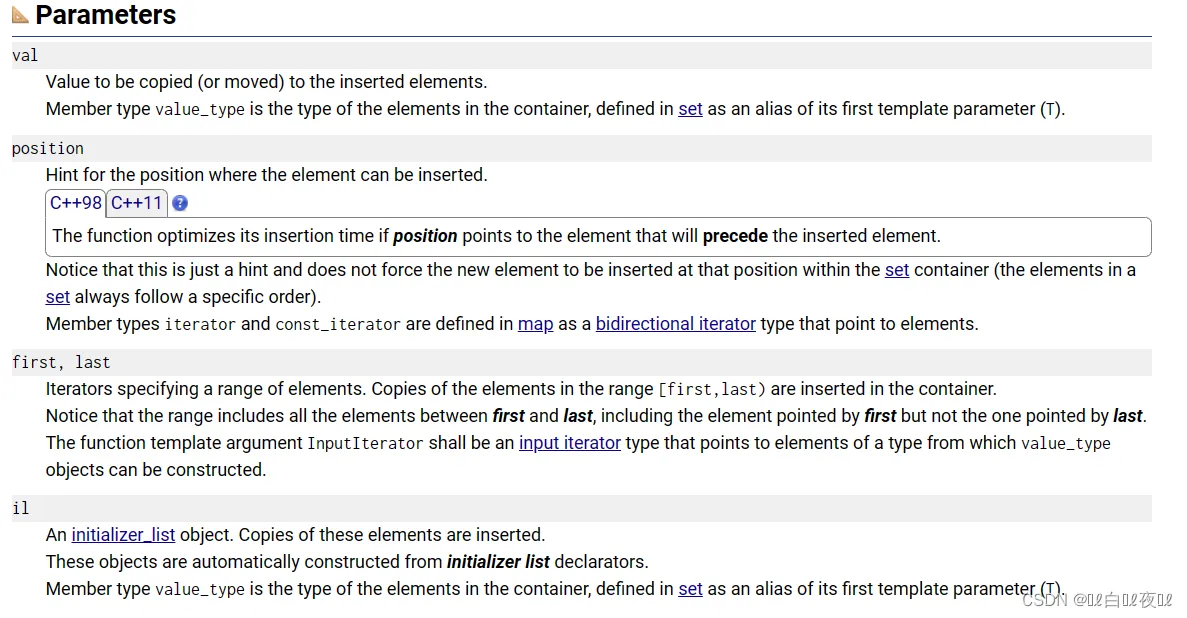Screen dimensions: 1187x618
Task: Open the initializer_list link
Action: point(123,535)
